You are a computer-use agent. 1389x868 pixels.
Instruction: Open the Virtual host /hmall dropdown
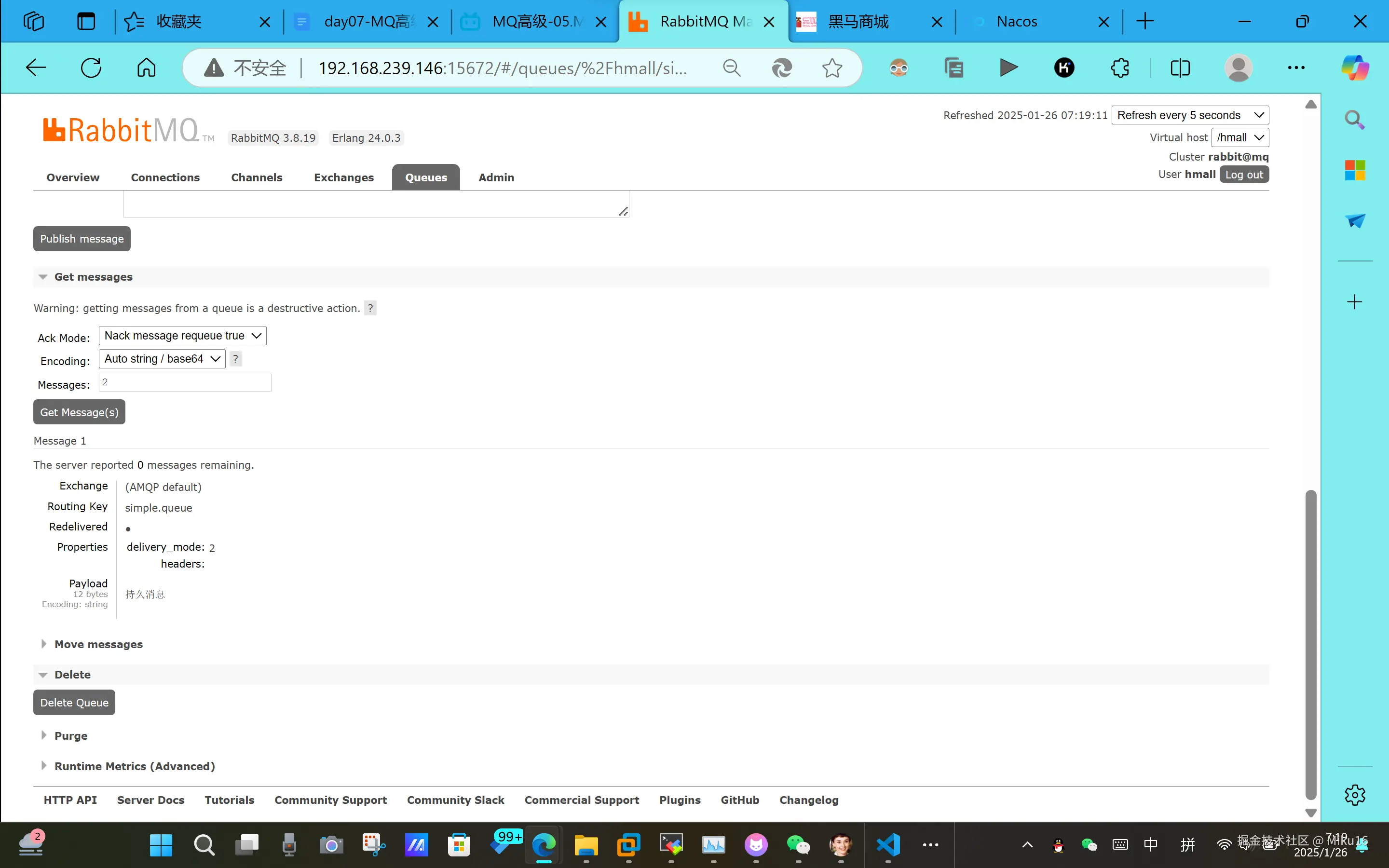click(x=1240, y=137)
